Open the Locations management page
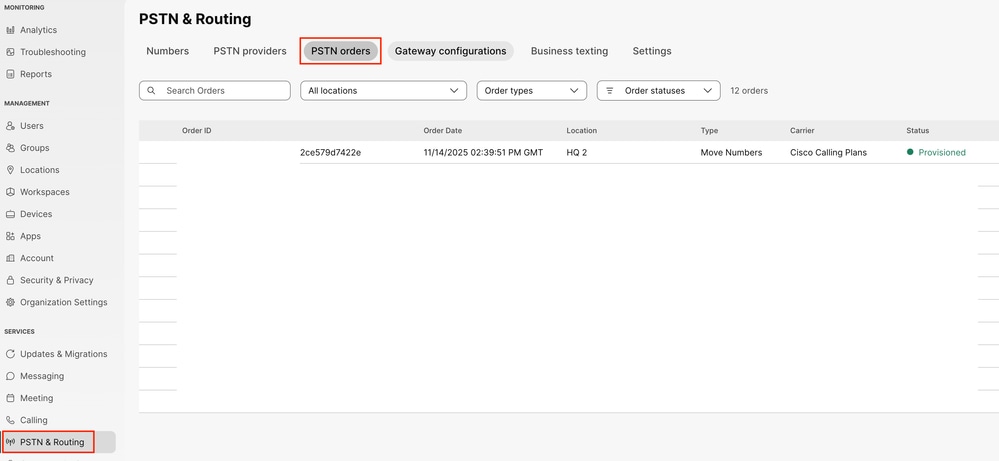This screenshot has width=999, height=461. [40, 170]
